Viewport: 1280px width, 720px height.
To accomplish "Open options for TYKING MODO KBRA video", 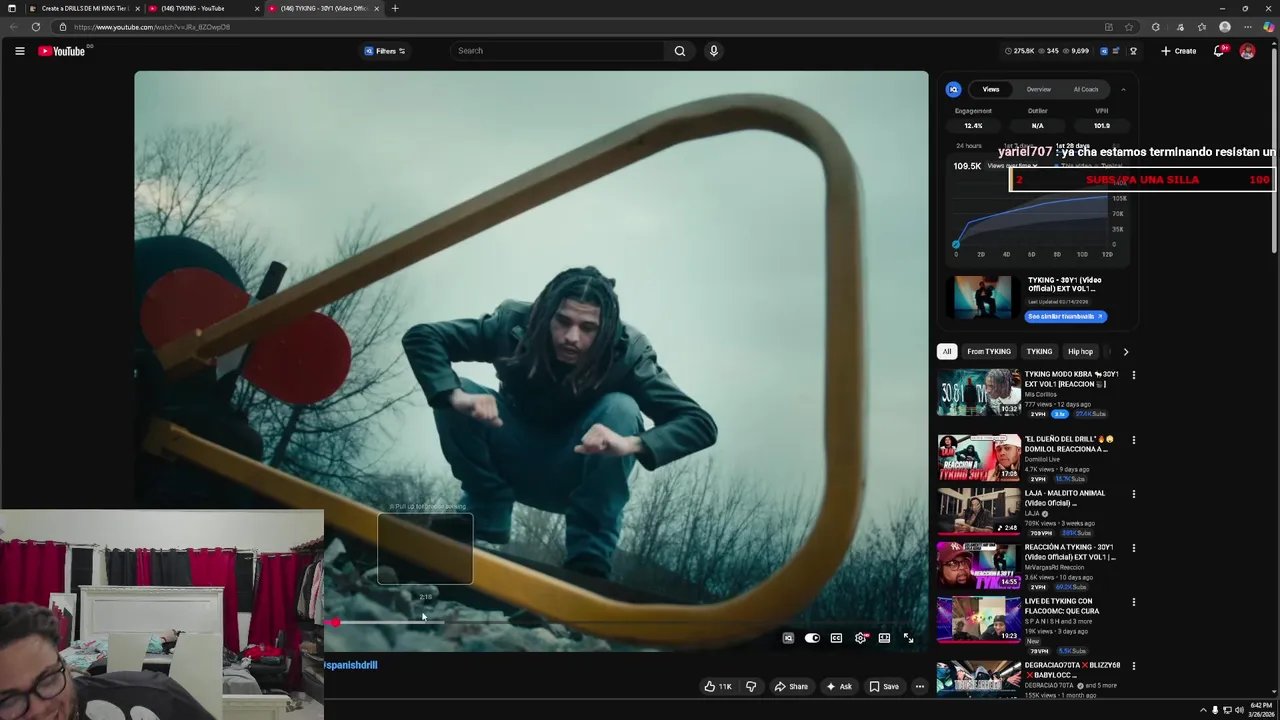I will pyautogui.click(x=1133, y=375).
